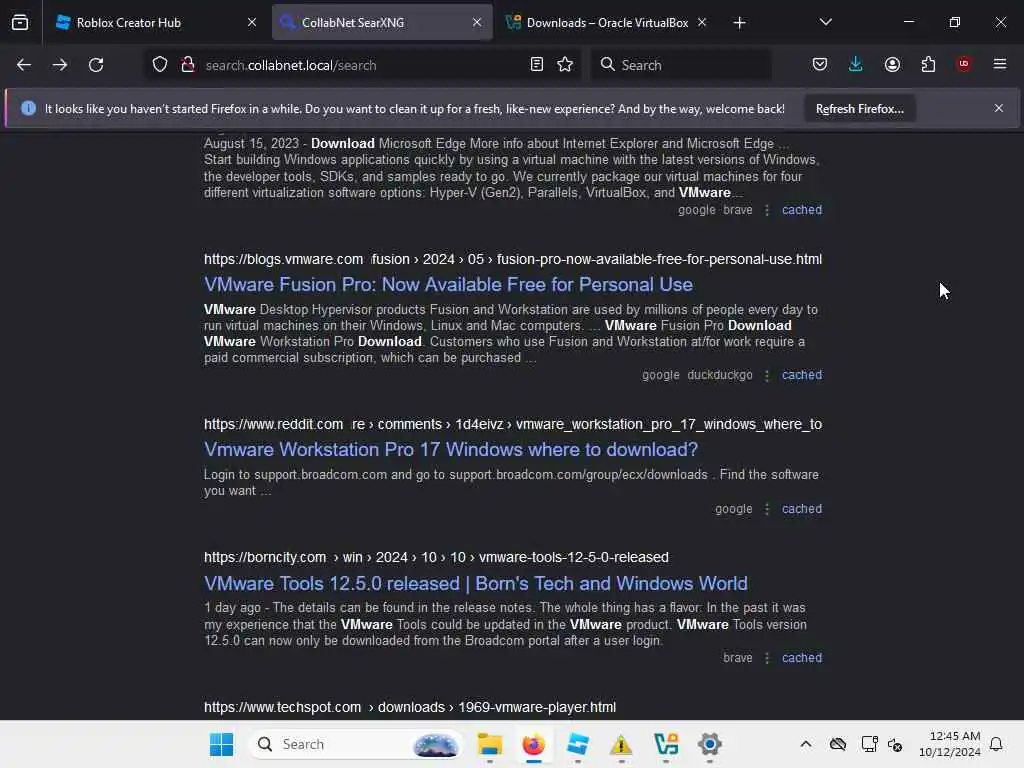Screen dimensions: 1024x768
Task: Click the address bar URL field
Action: [x=362, y=65]
